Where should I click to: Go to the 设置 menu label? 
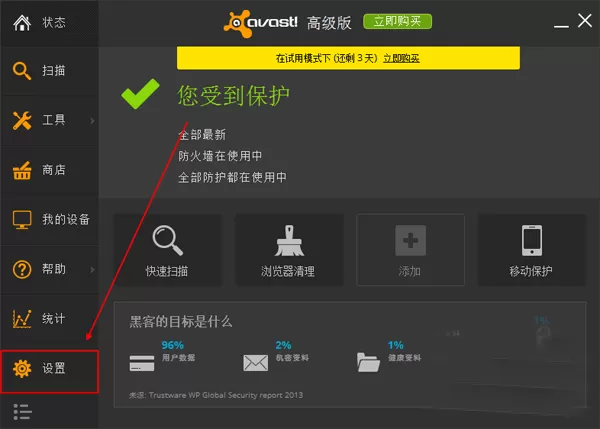point(54,369)
